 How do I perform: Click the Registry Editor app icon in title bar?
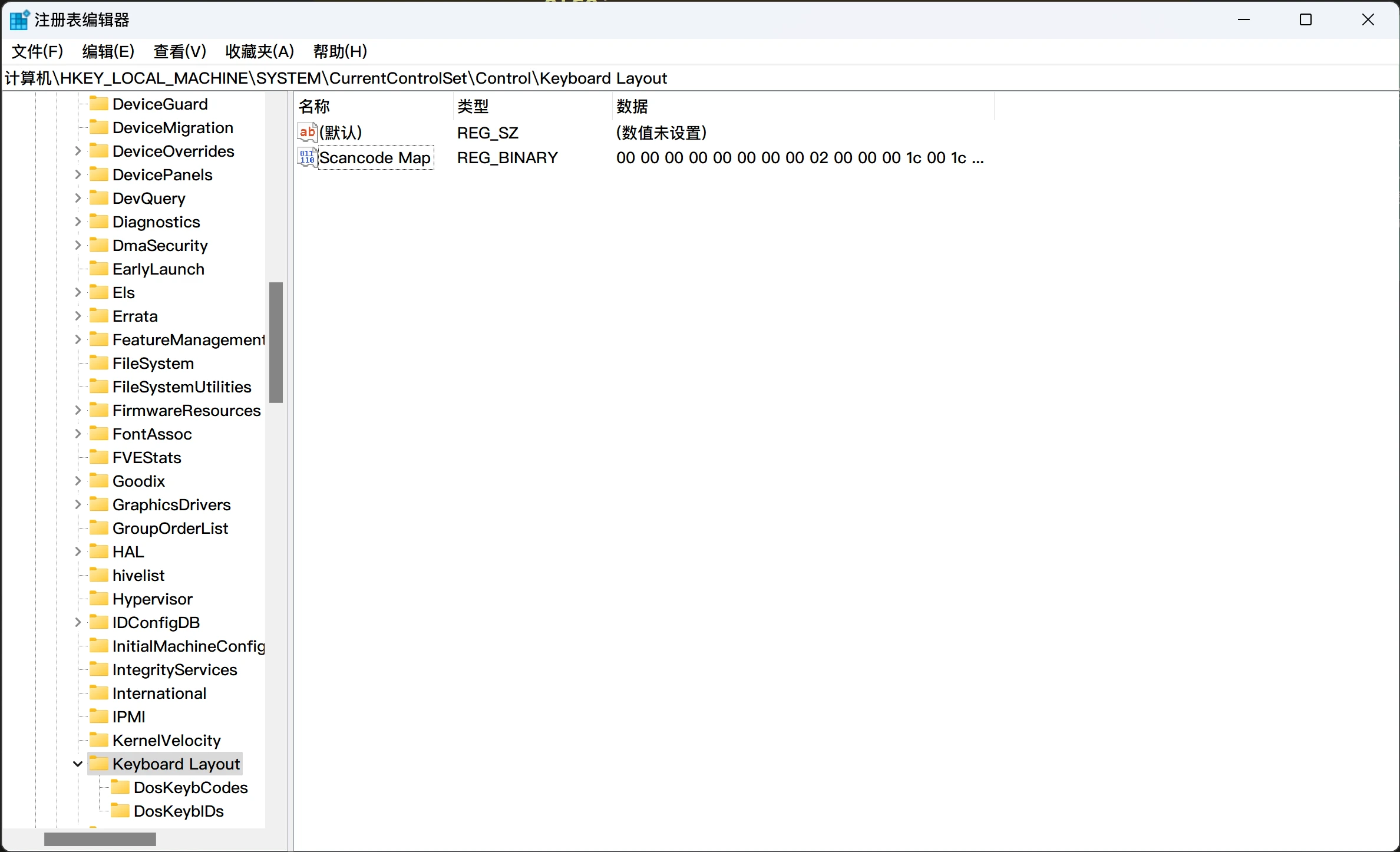pos(19,20)
